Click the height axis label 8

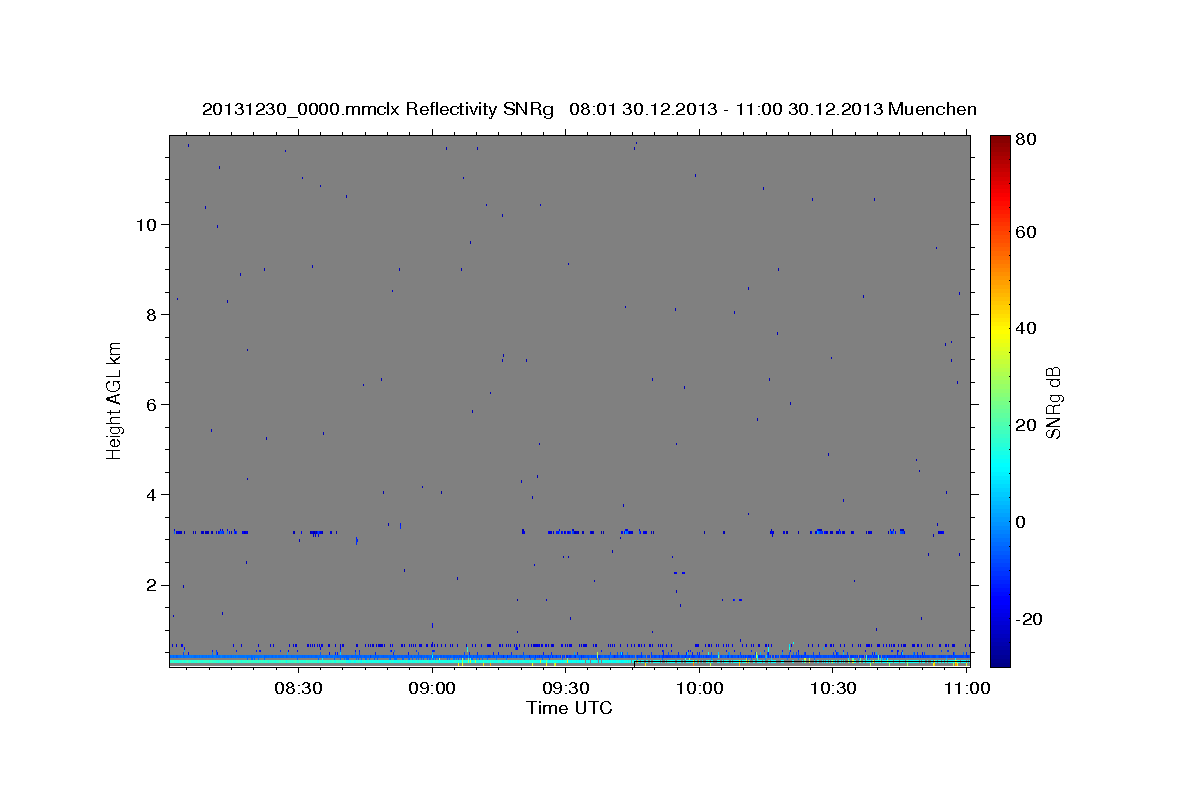[x=149, y=314]
